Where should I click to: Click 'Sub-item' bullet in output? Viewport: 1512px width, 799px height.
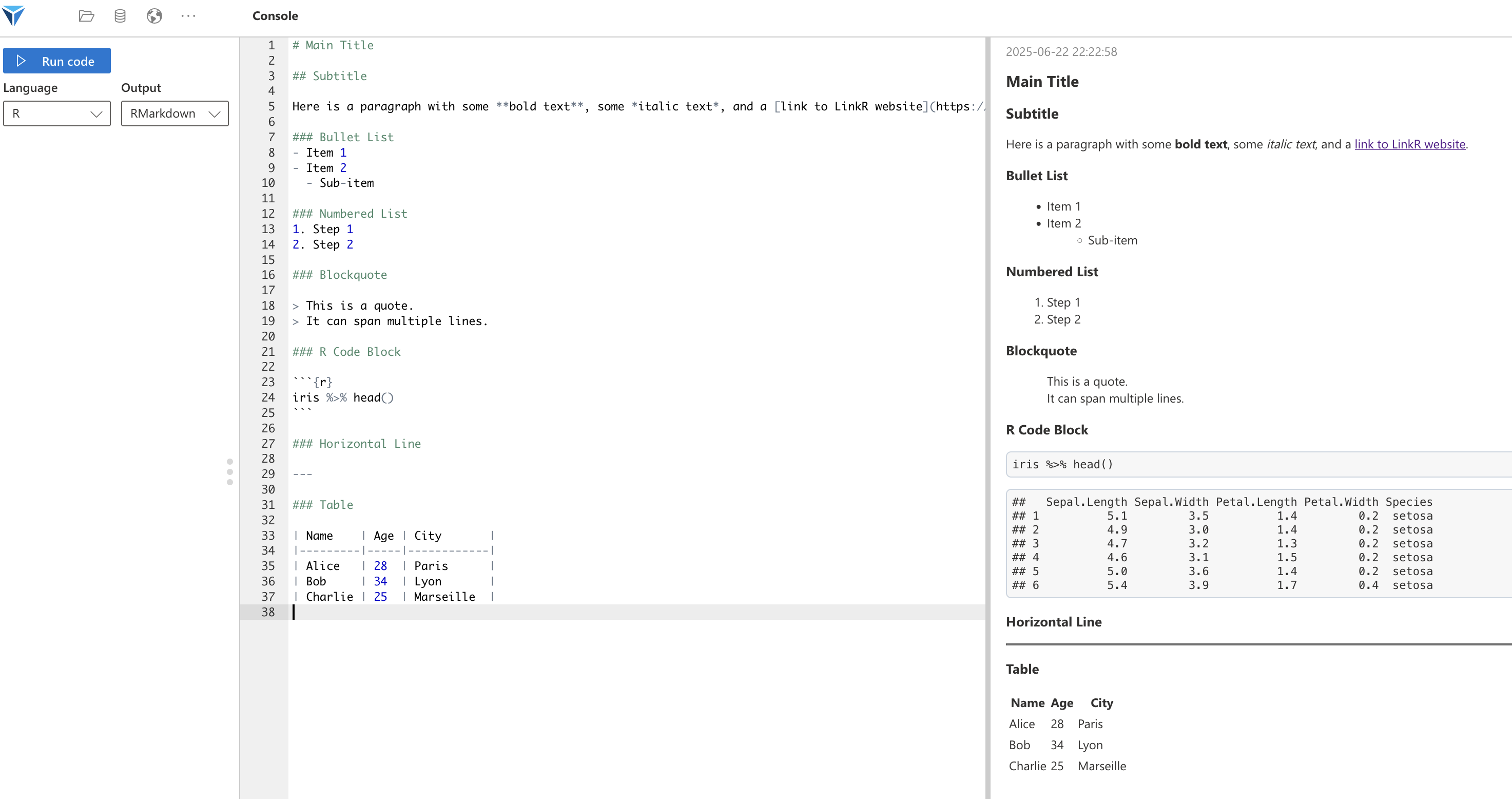[x=1112, y=241]
